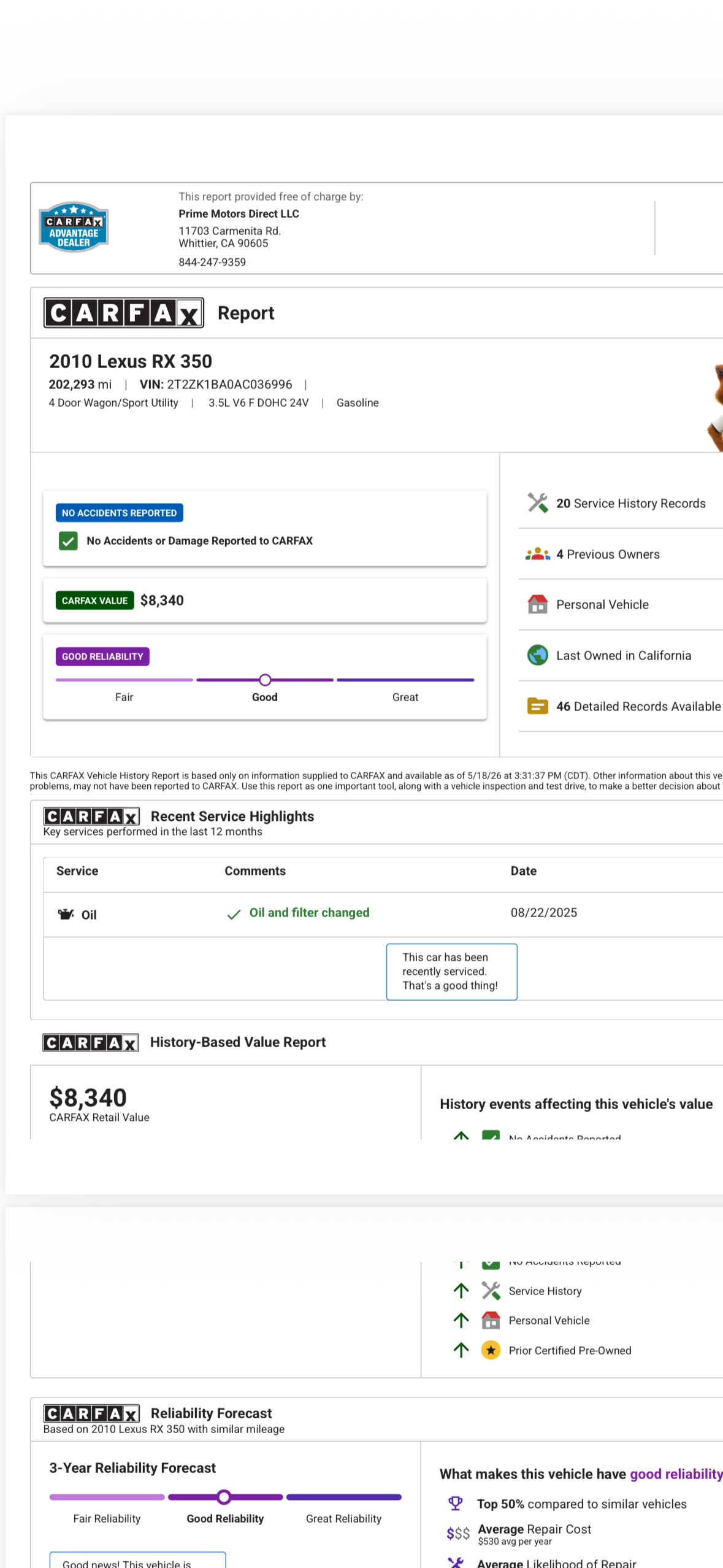Click the green arrow beside Prior Certified Pre-Owned
This screenshot has height=1568, width=723.
461,1350
